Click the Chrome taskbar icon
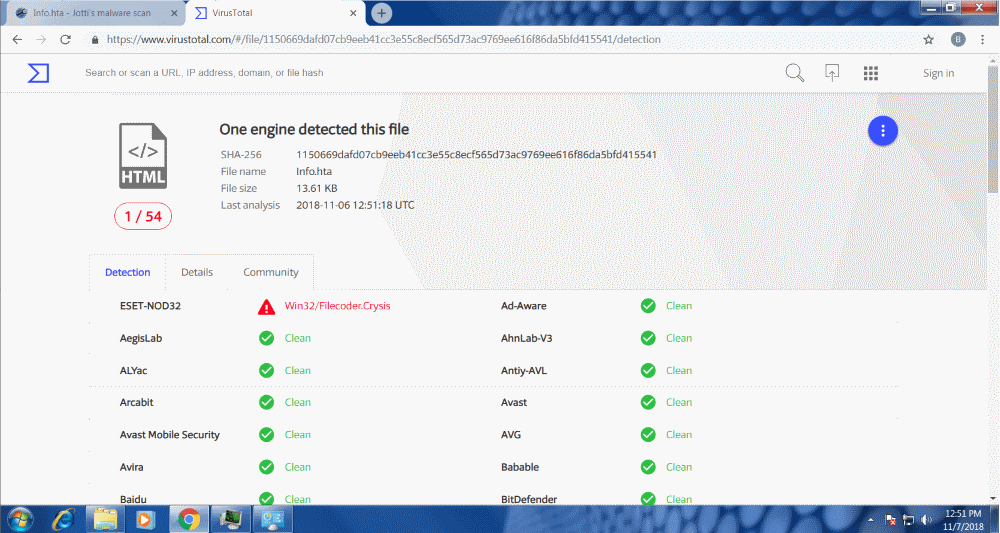 pos(189,520)
